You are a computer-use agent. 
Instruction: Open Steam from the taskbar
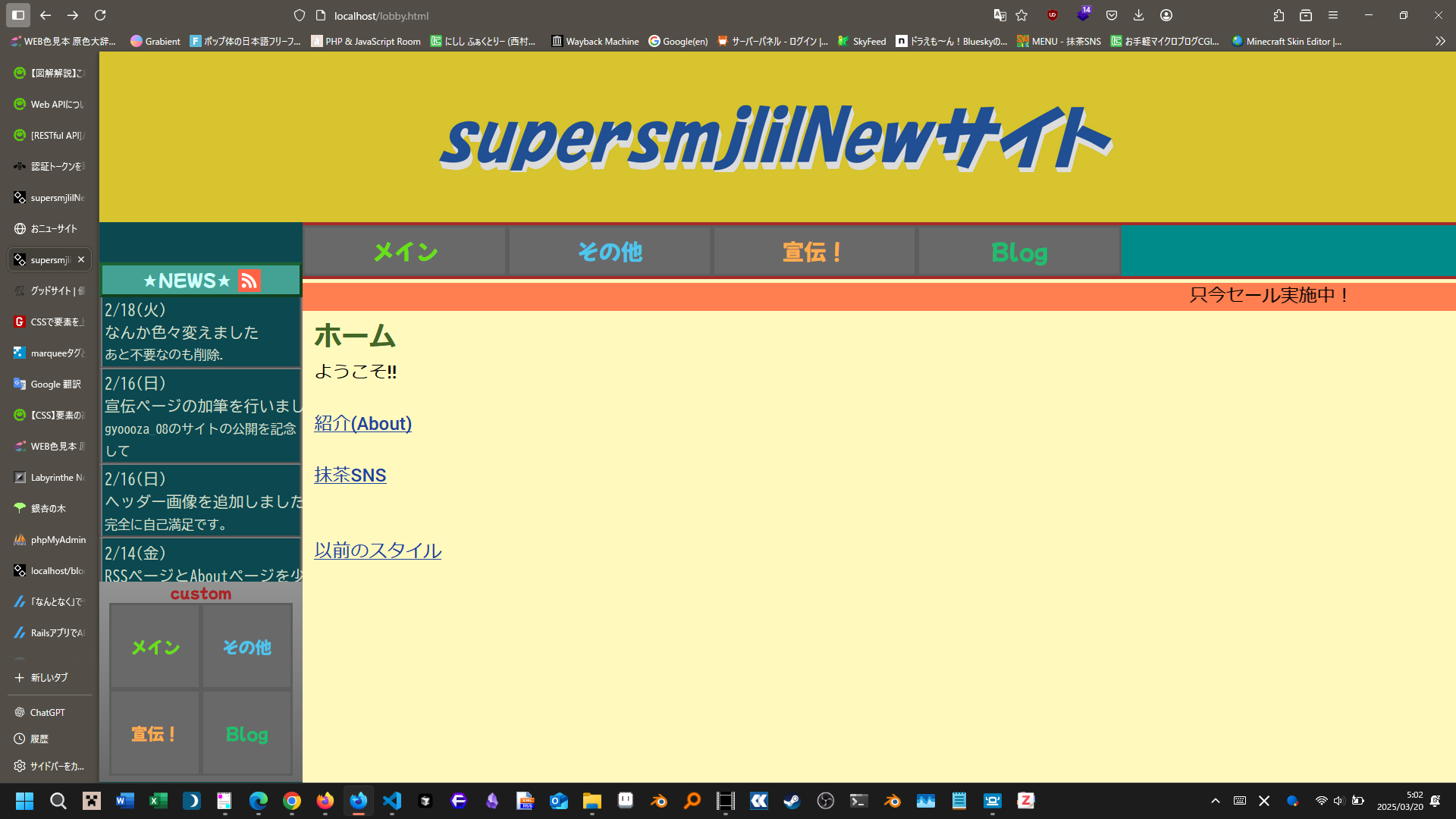click(x=793, y=801)
